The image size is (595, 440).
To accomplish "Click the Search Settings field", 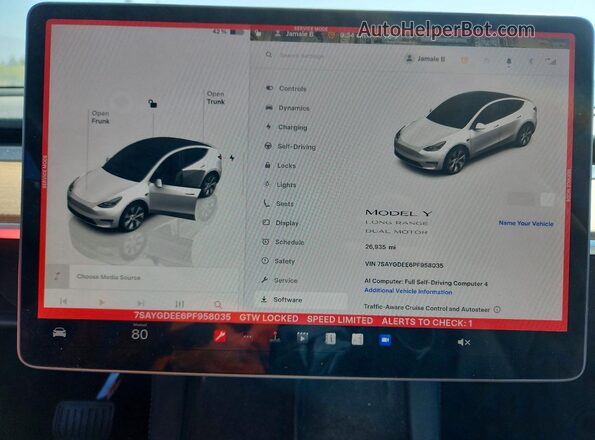I will click(302, 56).
